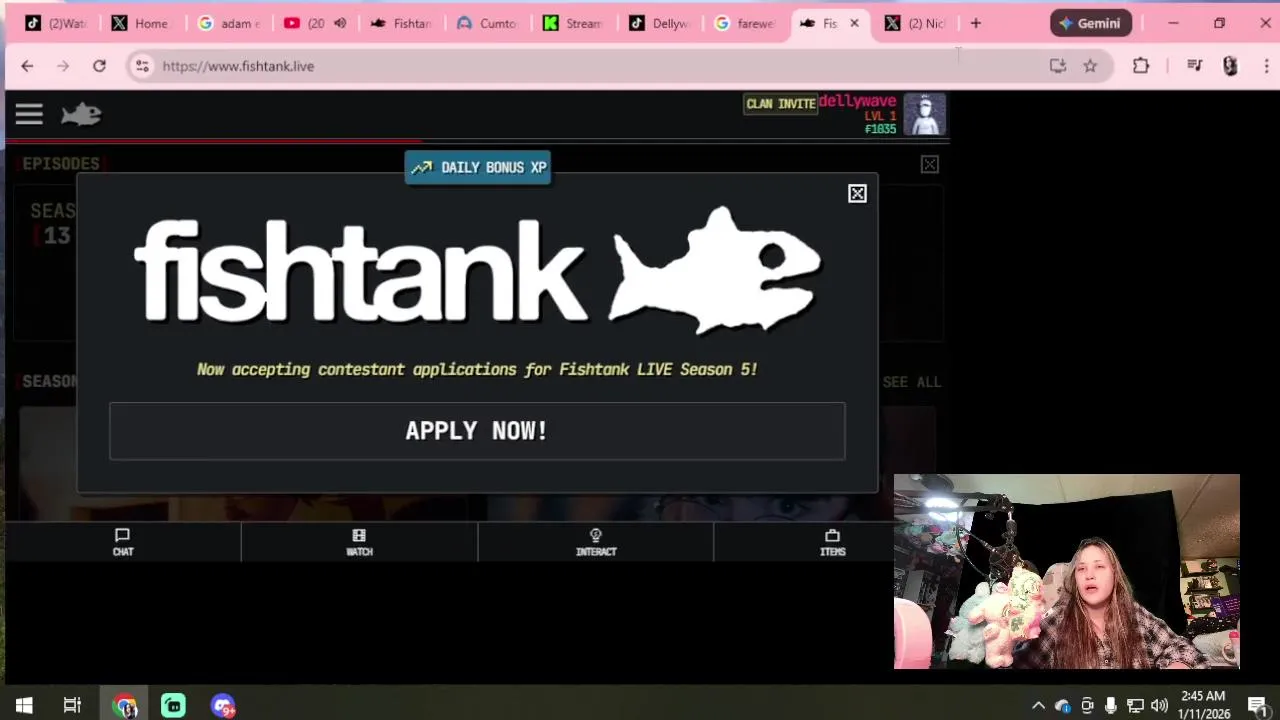This screenshot has width=1280, height=720.
Task: Switch to the Google adam tab
Action: [x=229, y=23]
